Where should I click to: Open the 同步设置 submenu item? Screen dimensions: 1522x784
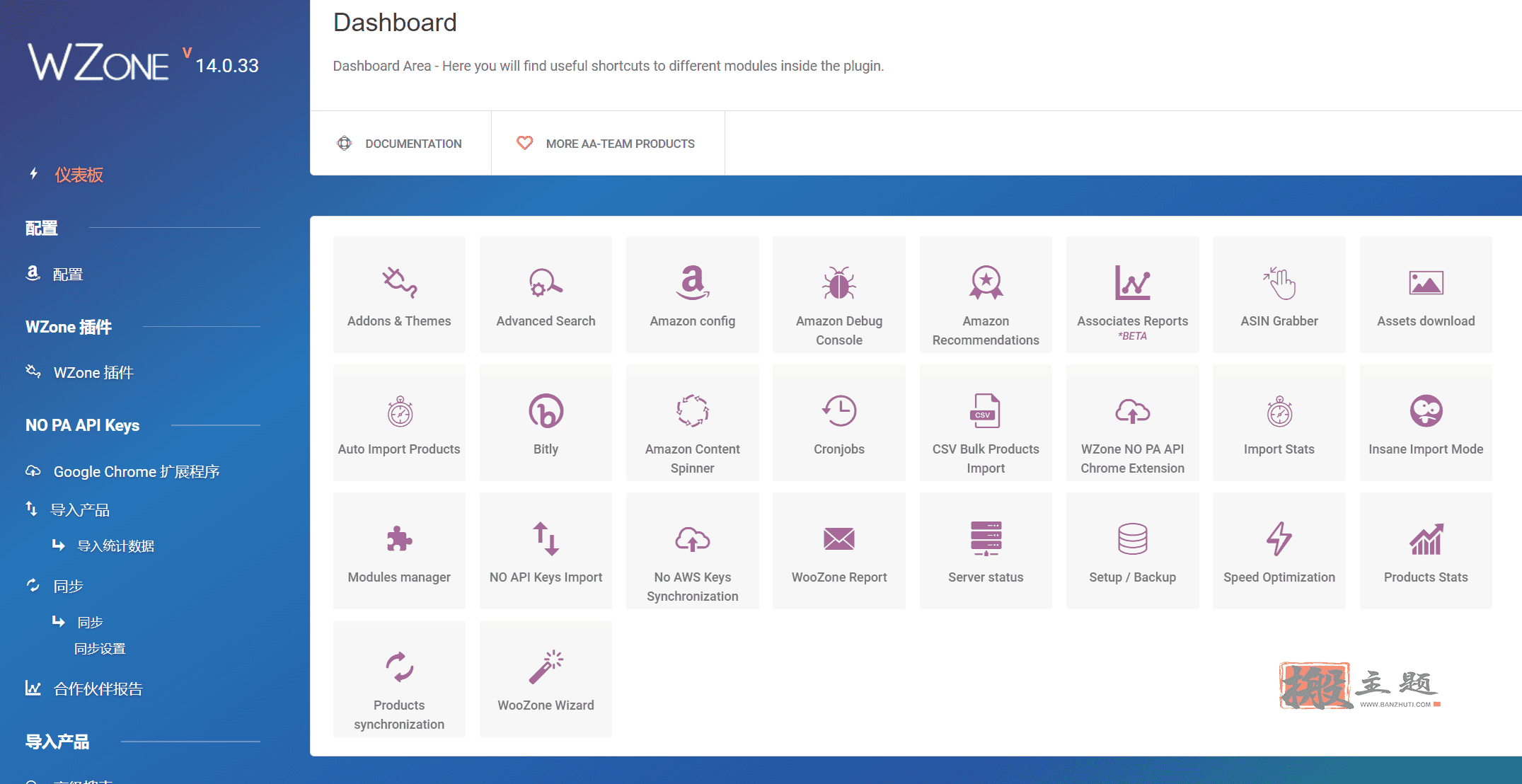tap(100, 649)
